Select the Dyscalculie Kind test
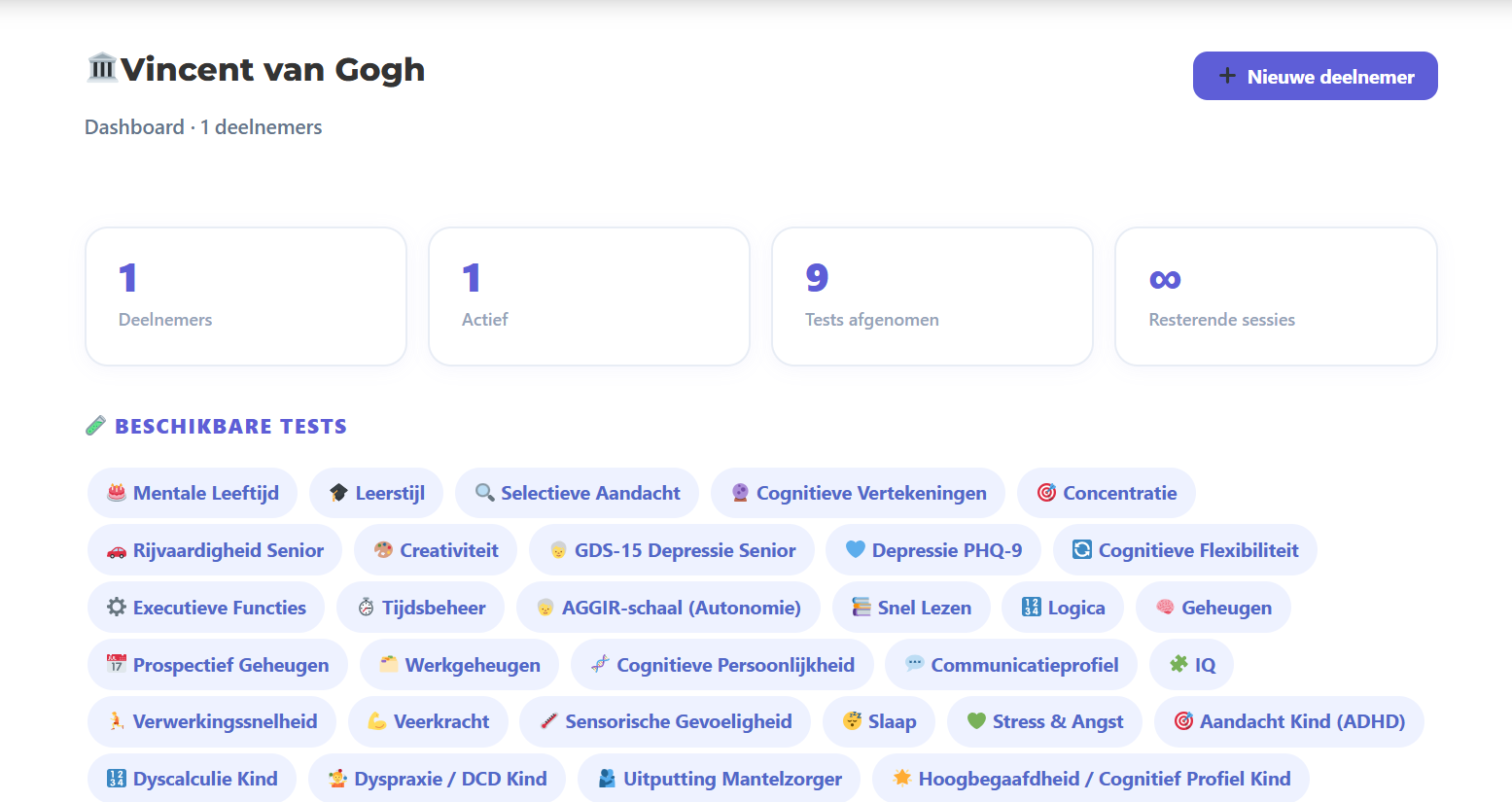This screenshot has height=802, width=1512. point(192,779)
